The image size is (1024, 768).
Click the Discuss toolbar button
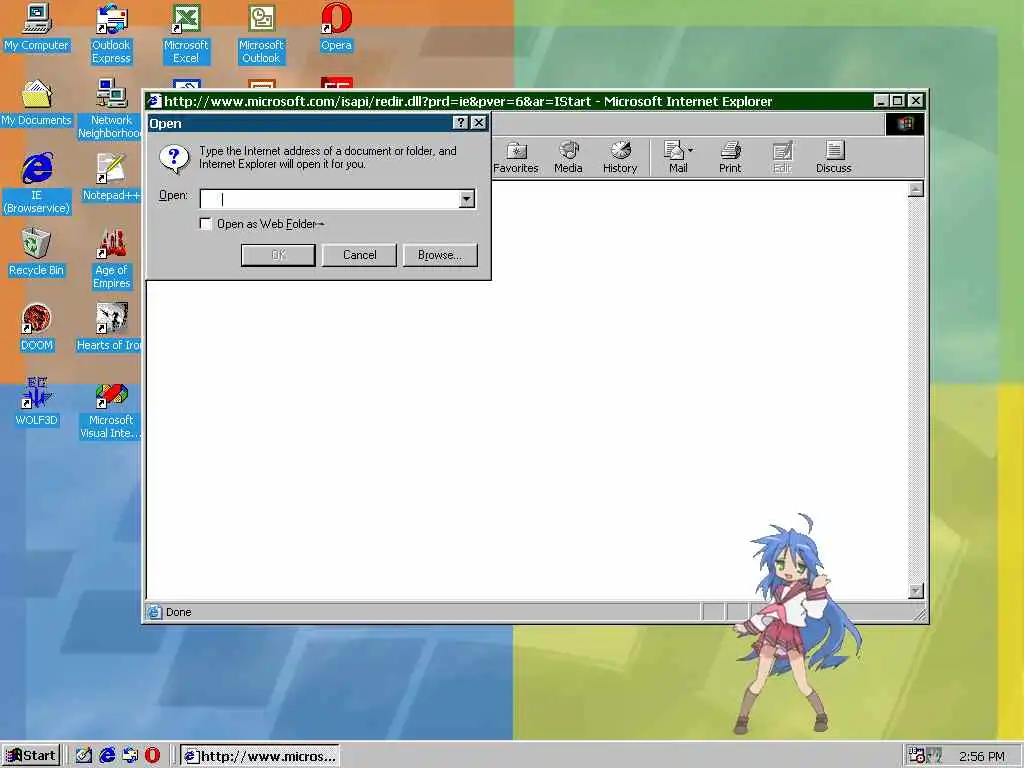pos(834,157)
